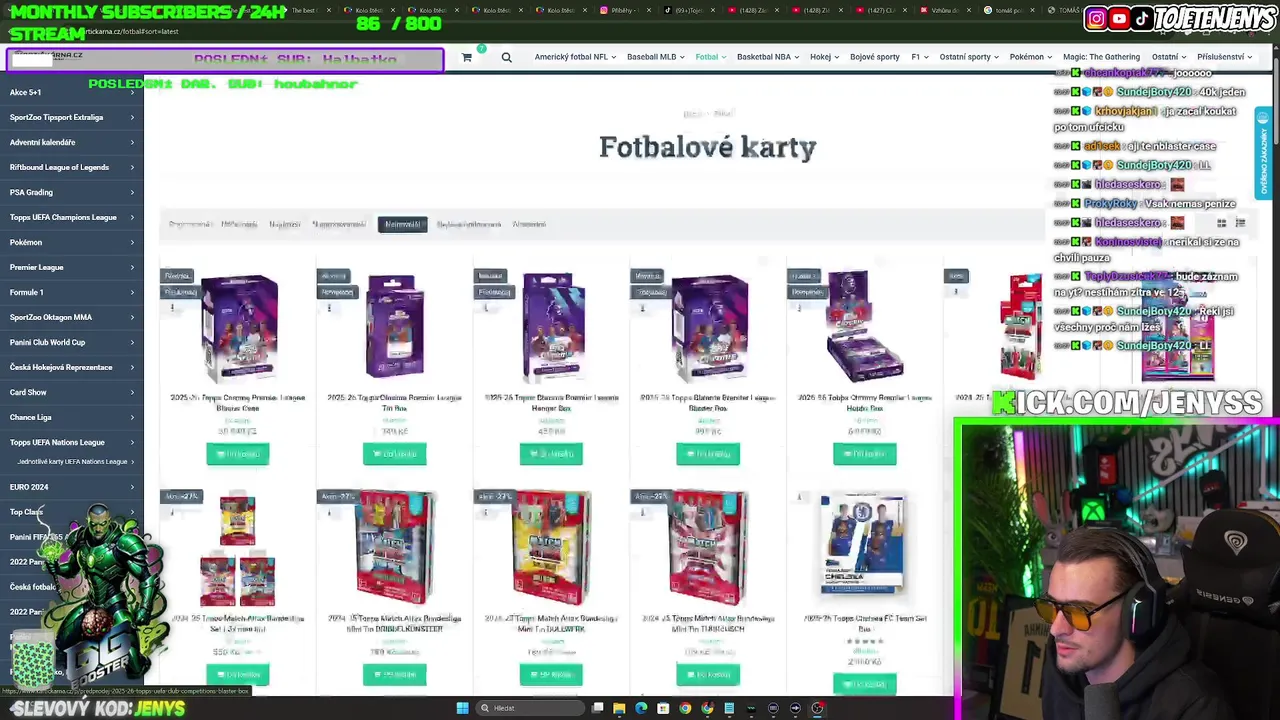Expand Příslušenství menu
1280x720 pixels.
click(x=1224, y=57)
